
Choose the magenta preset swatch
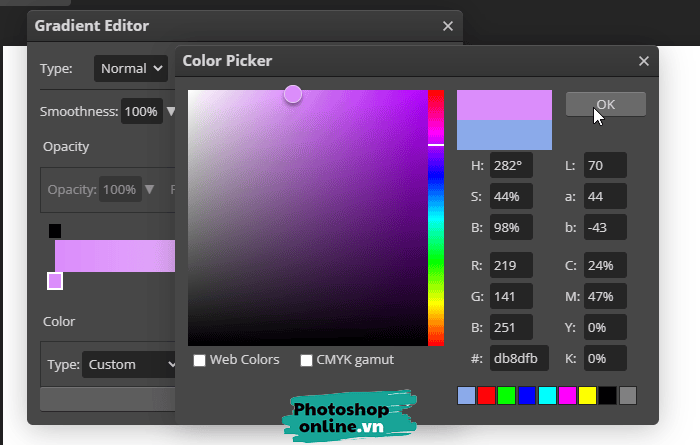(x=567, y=396)
